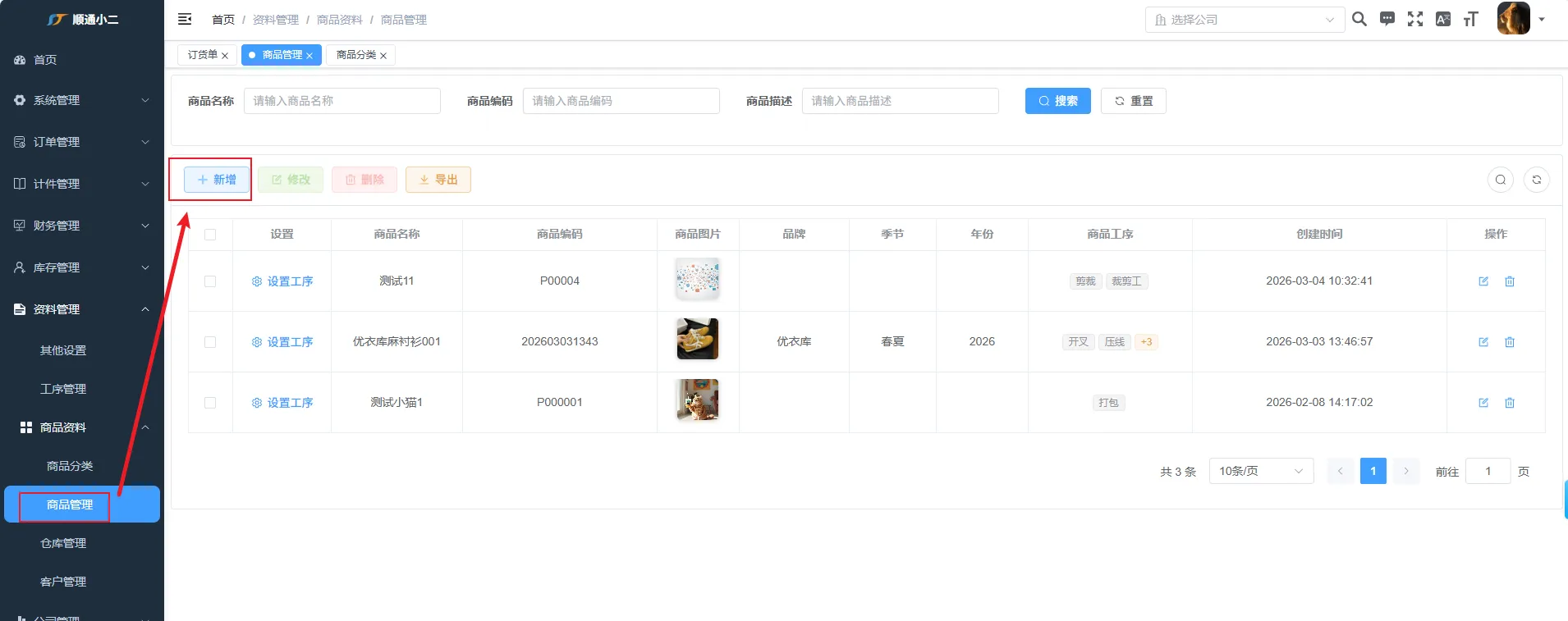Click the 商品名称 input field
Image resolution: width=1568 pixels, height=621 pixels.
pyautogui.click(x=342, y=101)
